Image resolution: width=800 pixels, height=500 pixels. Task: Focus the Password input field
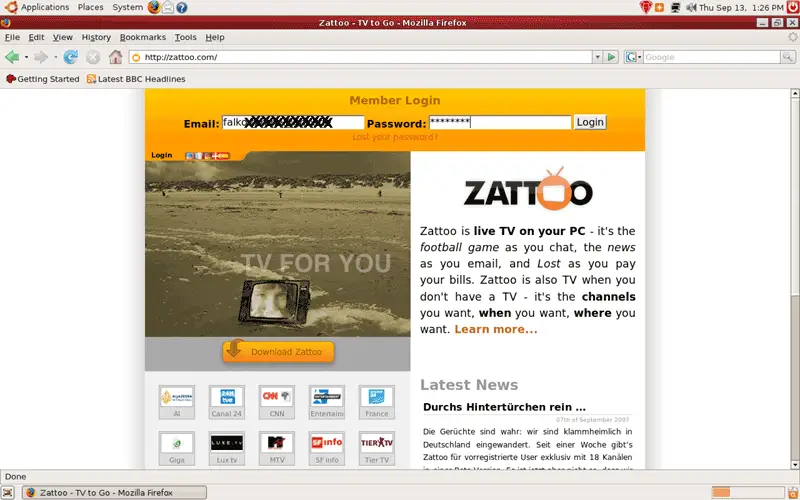(x=500, y=122)
